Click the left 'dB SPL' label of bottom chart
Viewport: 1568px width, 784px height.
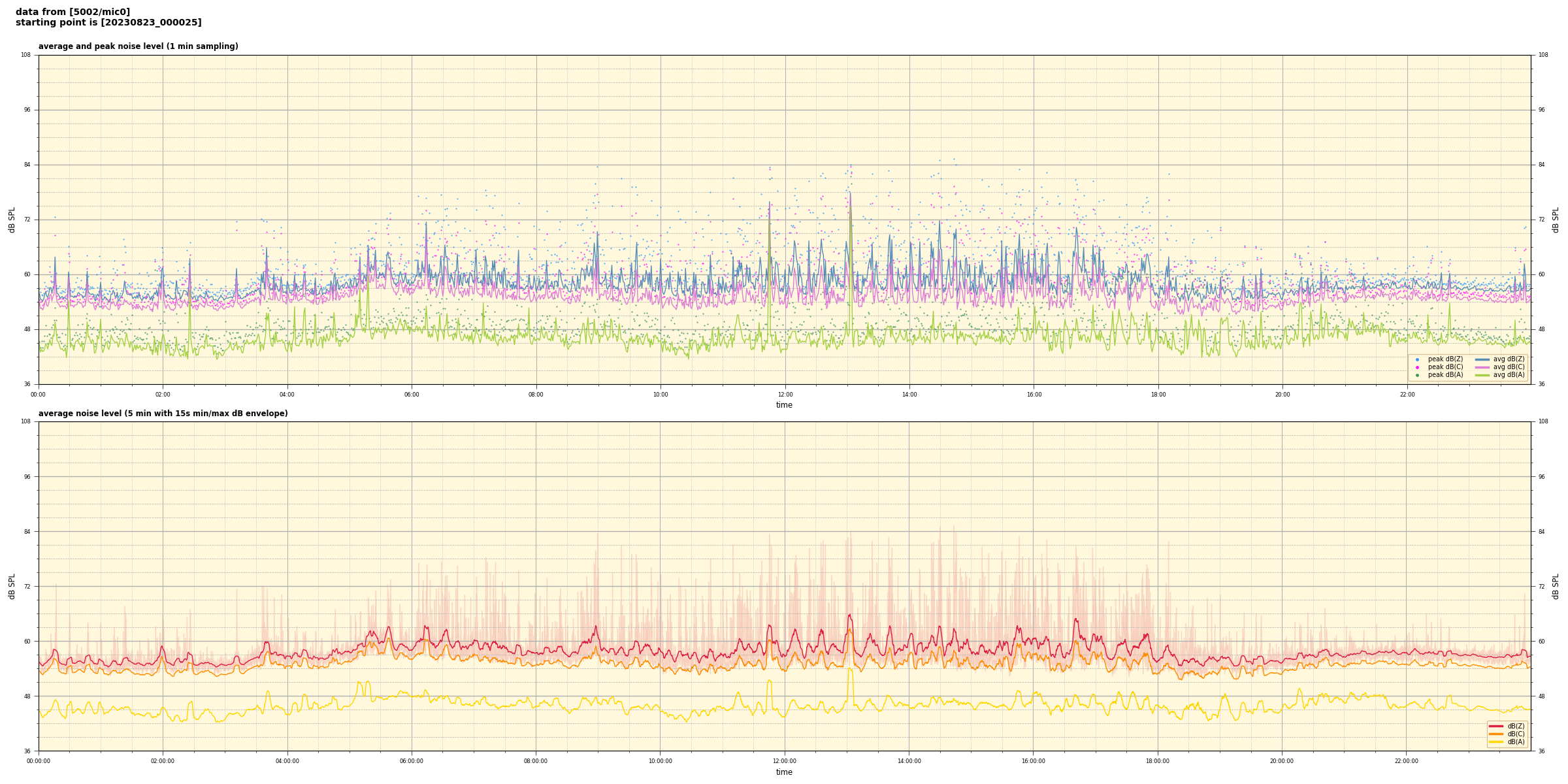pyautogui.click(x=12, y=586)
